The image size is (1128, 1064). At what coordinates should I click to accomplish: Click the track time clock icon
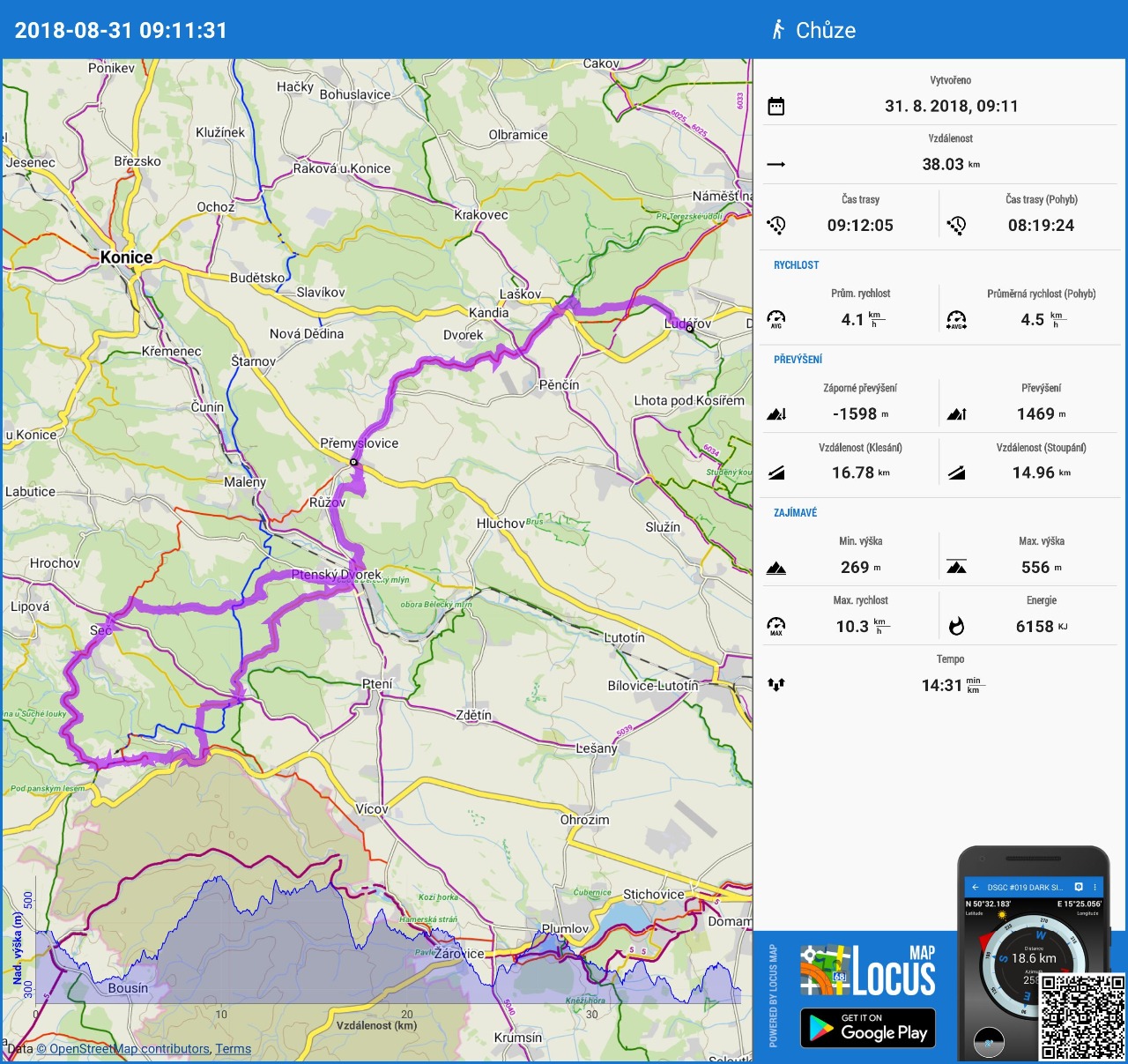775,225
